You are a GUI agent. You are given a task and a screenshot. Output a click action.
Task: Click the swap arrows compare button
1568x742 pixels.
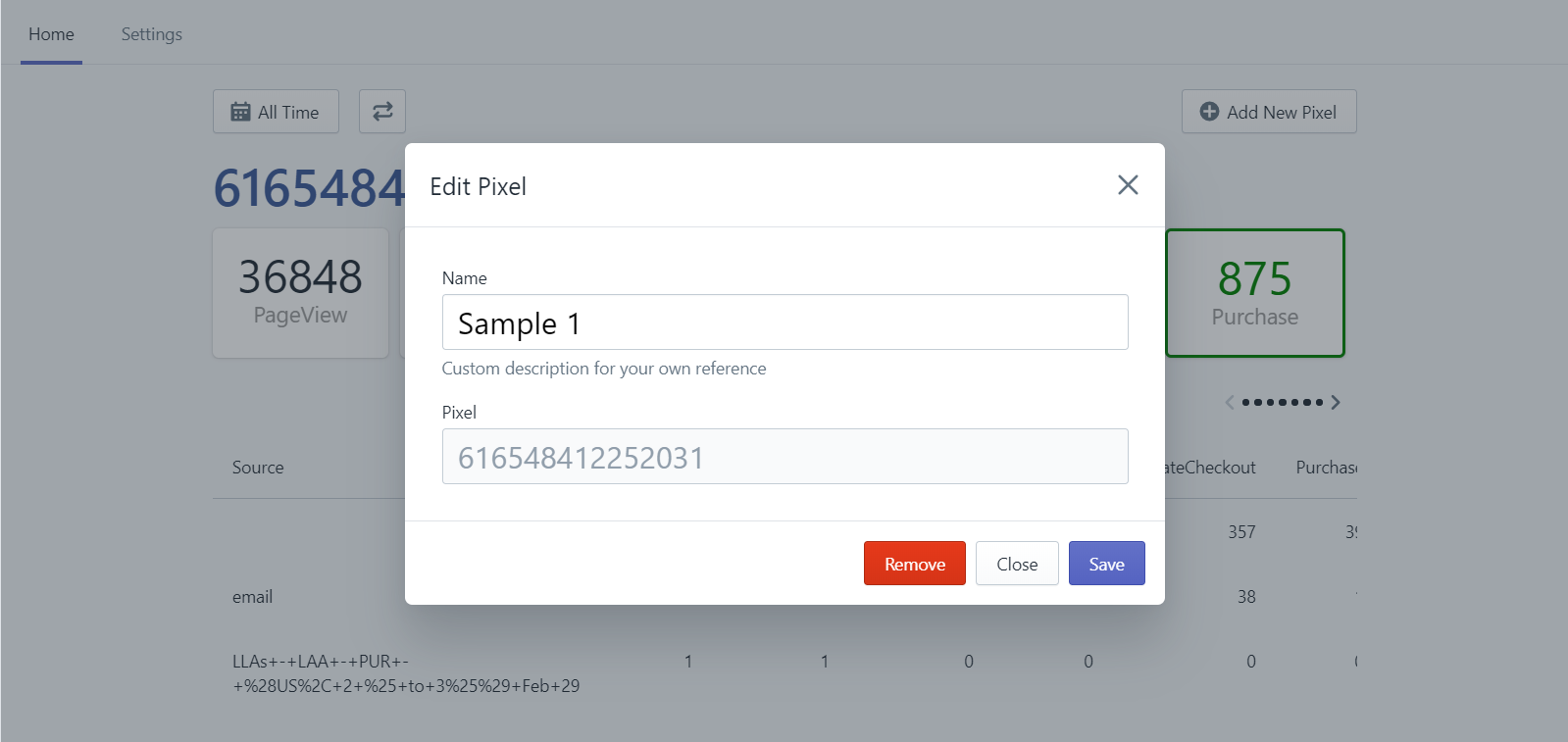382,112
